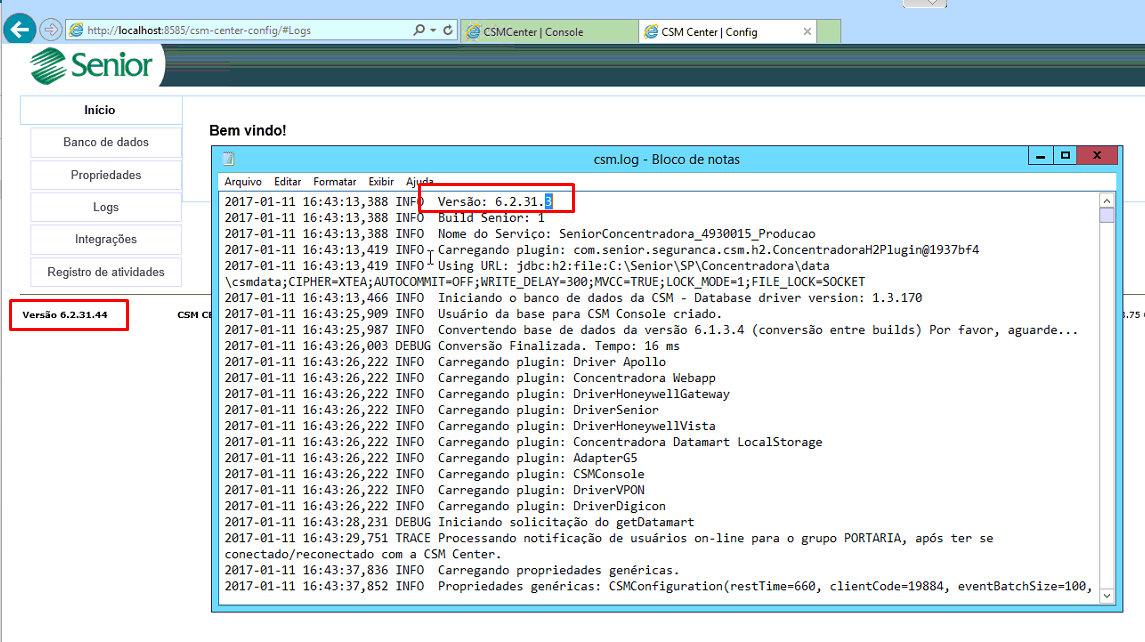Click 'Carregando plugin: DriverHoneywellVista' line
Viewport: 1145px width, 642px height.
tap(577, 426)
